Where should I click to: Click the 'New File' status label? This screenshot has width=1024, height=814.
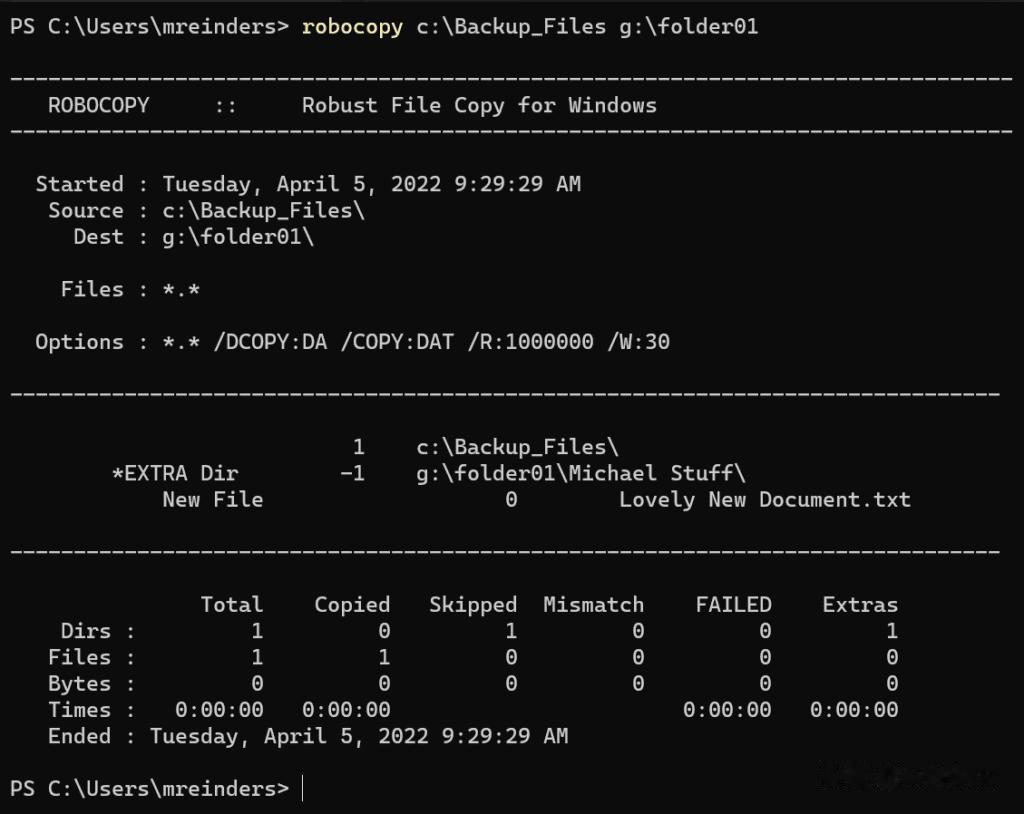[x=212, y=500]
